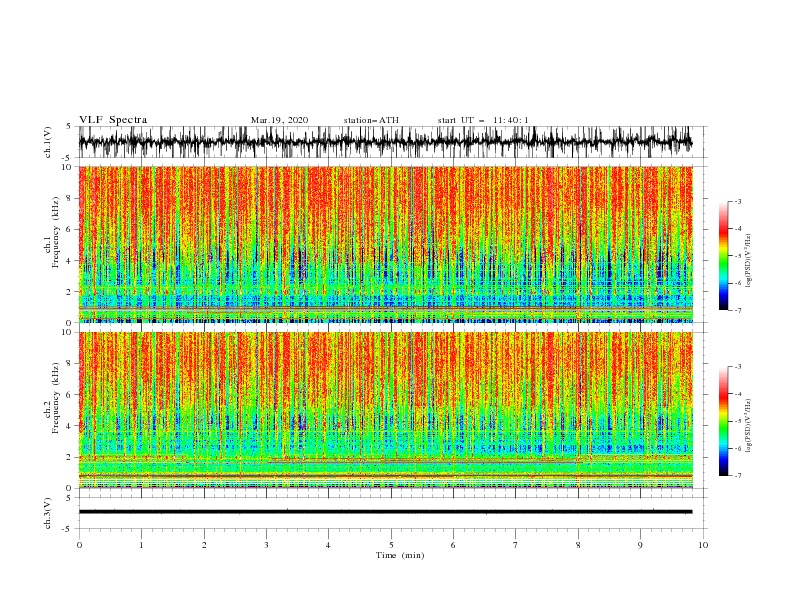Click the ch.1 waveform trace plot

coord(385,142)
